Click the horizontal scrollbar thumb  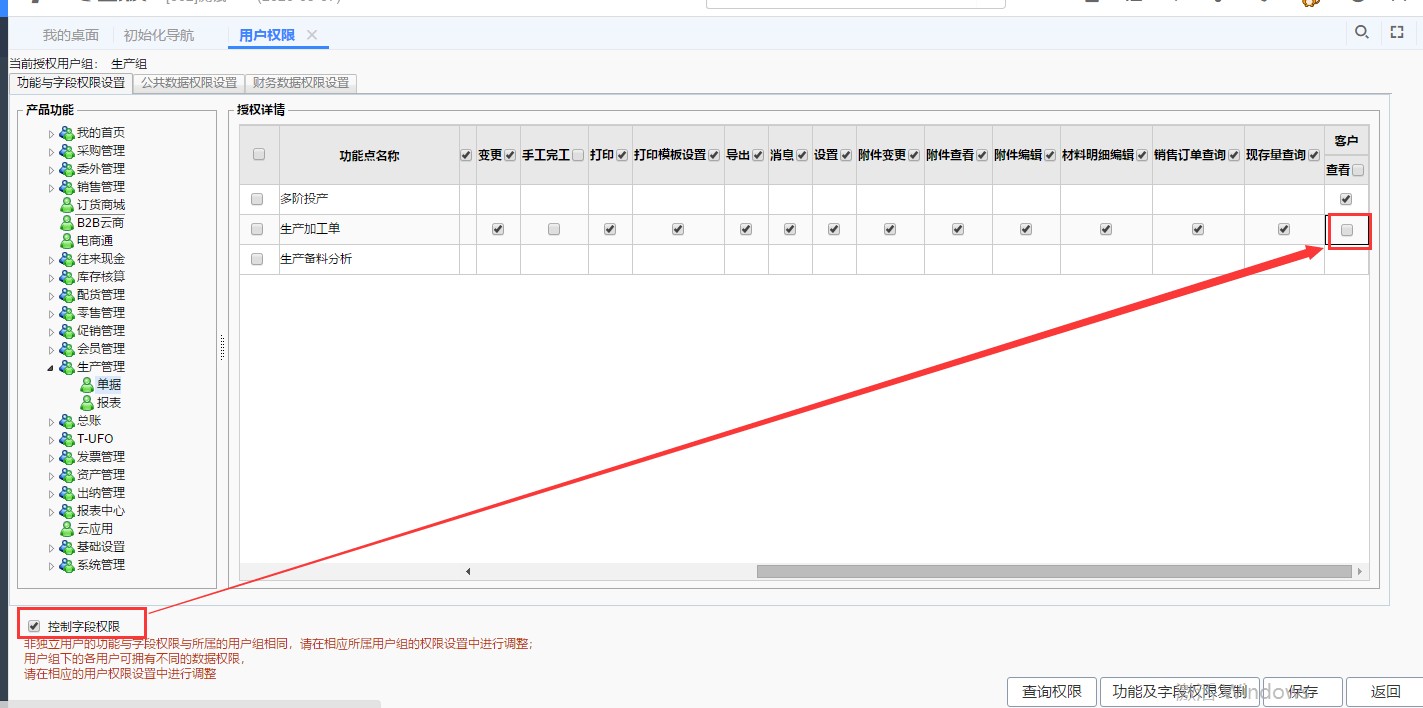tap(1054, 572)
